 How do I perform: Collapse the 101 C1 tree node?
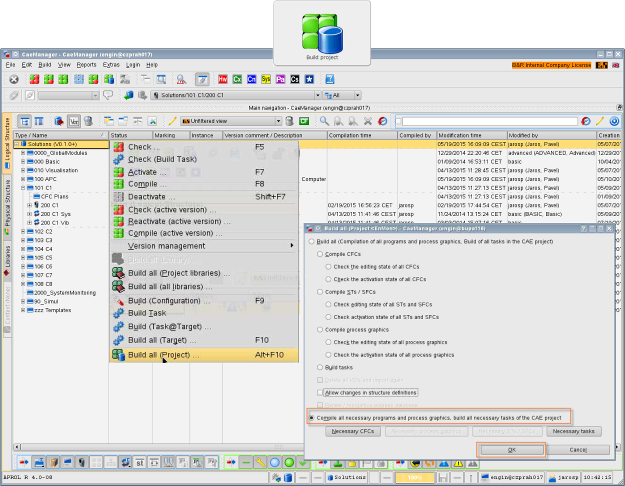point(23,188)
